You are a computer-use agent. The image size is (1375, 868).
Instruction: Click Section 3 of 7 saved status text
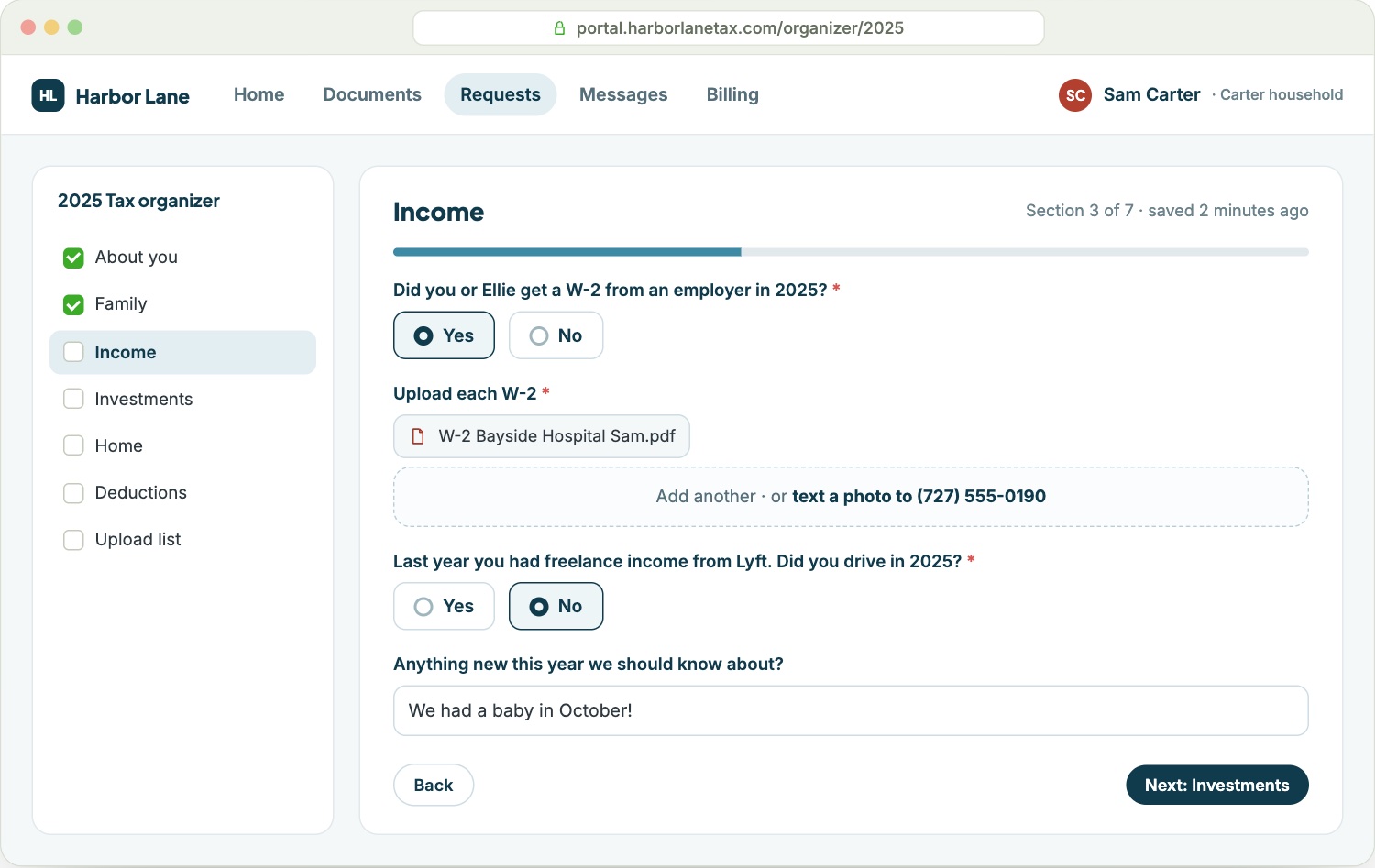point(1167,211)
